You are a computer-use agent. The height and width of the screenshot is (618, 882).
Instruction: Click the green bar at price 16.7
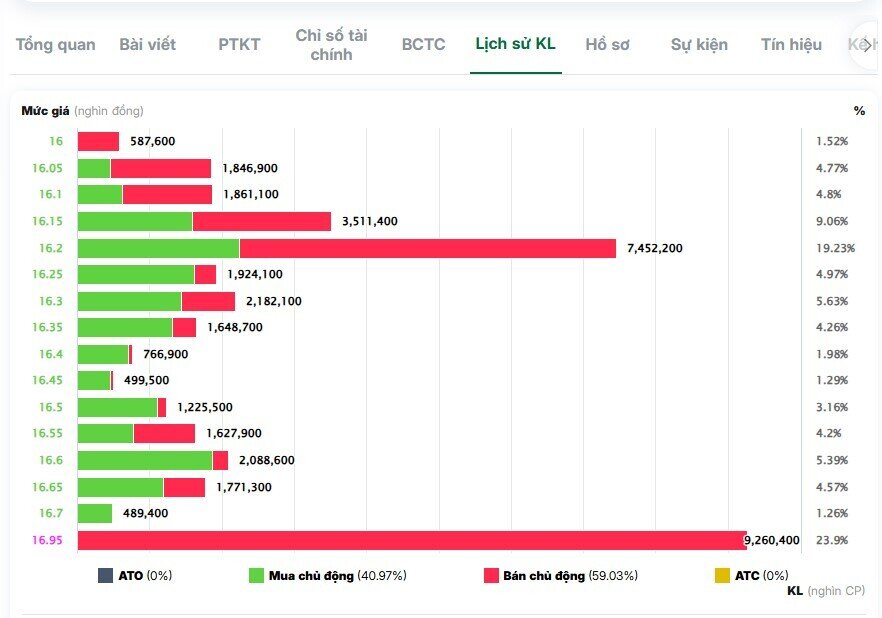pos(95,513)
